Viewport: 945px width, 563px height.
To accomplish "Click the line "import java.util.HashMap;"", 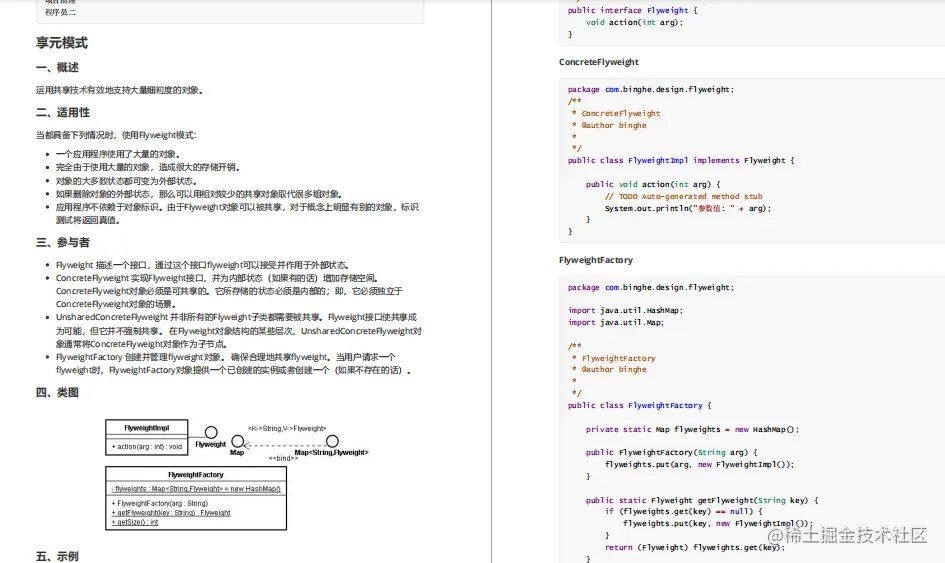I will 625,310.
